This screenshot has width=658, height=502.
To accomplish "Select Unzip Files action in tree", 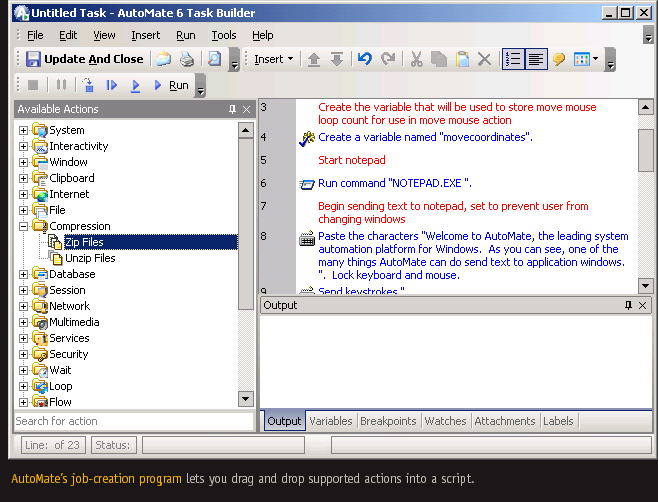I will click(x=90, y=258).
